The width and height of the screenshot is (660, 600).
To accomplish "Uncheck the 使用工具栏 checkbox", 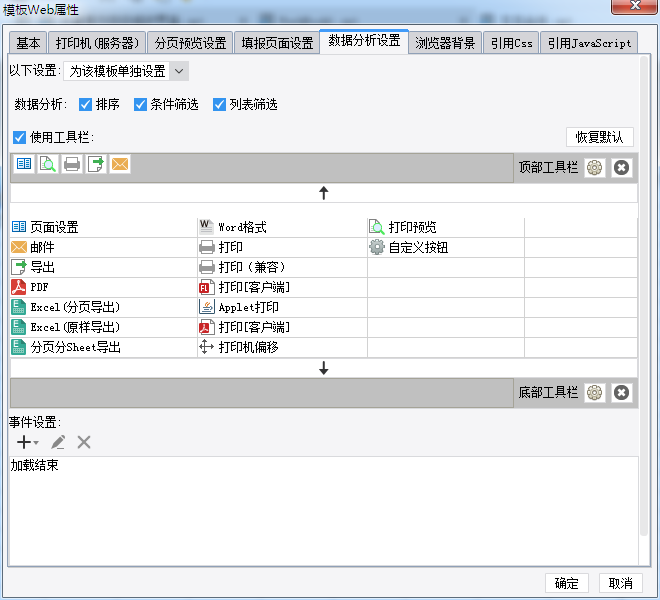I will coord(19,137).
